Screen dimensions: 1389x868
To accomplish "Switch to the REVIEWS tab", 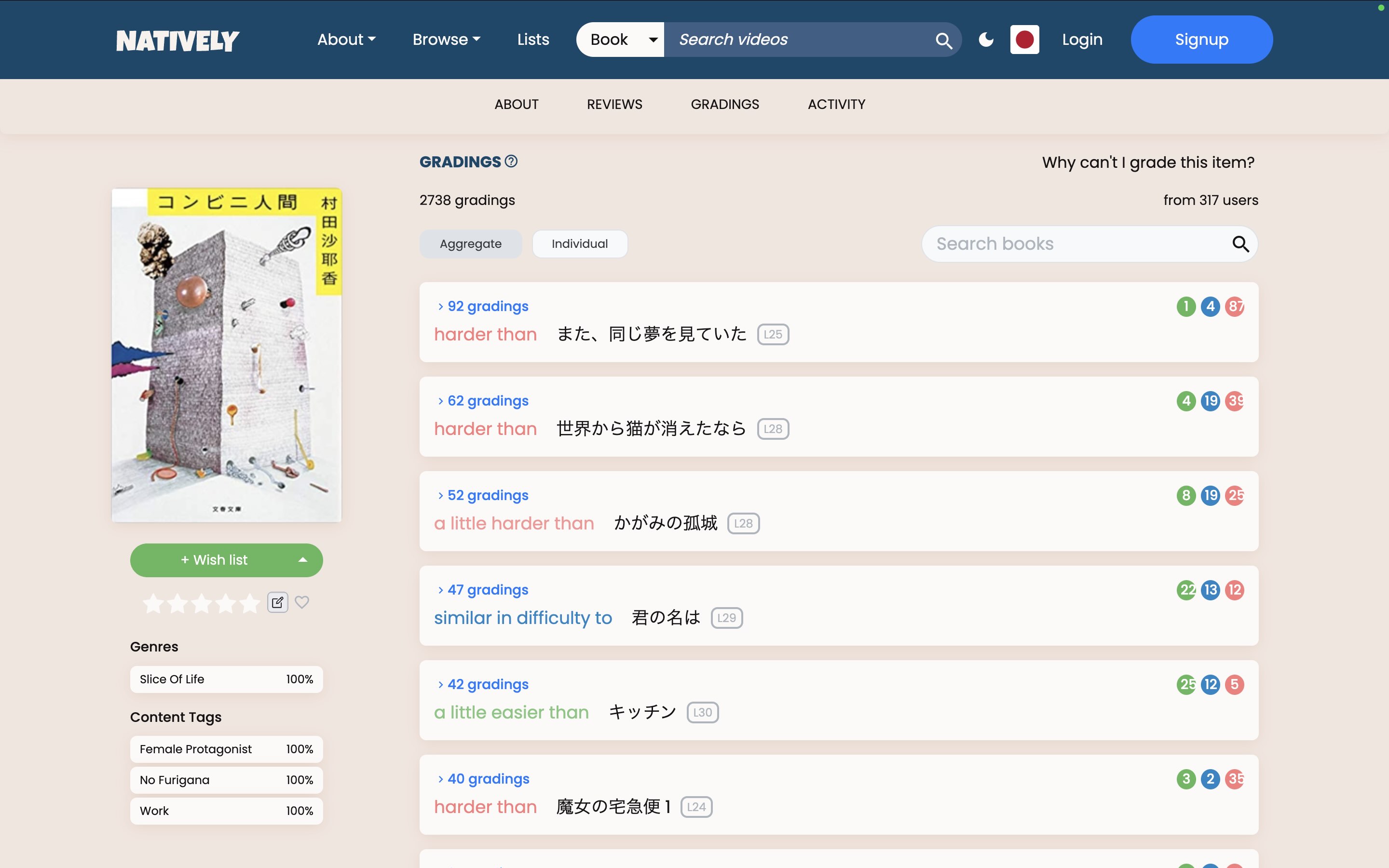I will (x=613, y=105).
